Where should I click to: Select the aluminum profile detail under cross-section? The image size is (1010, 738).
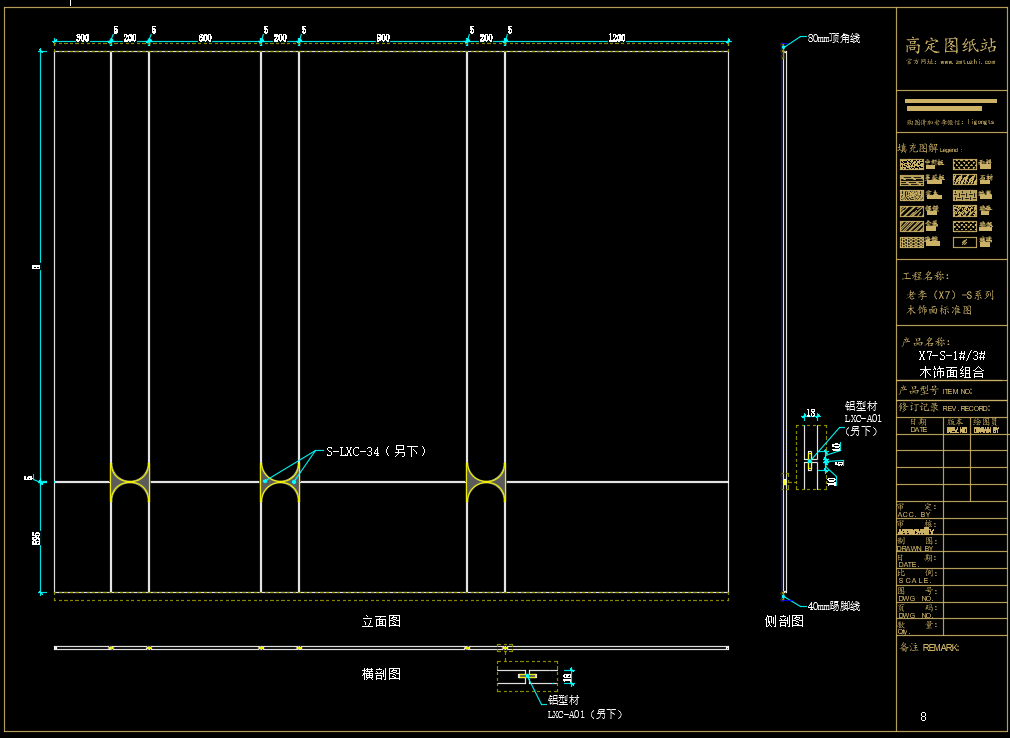tap(527, 676)
